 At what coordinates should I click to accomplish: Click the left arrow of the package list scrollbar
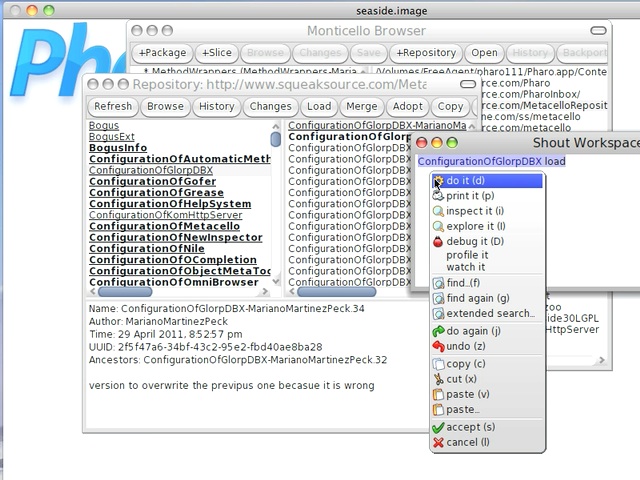tap(93, 291)
